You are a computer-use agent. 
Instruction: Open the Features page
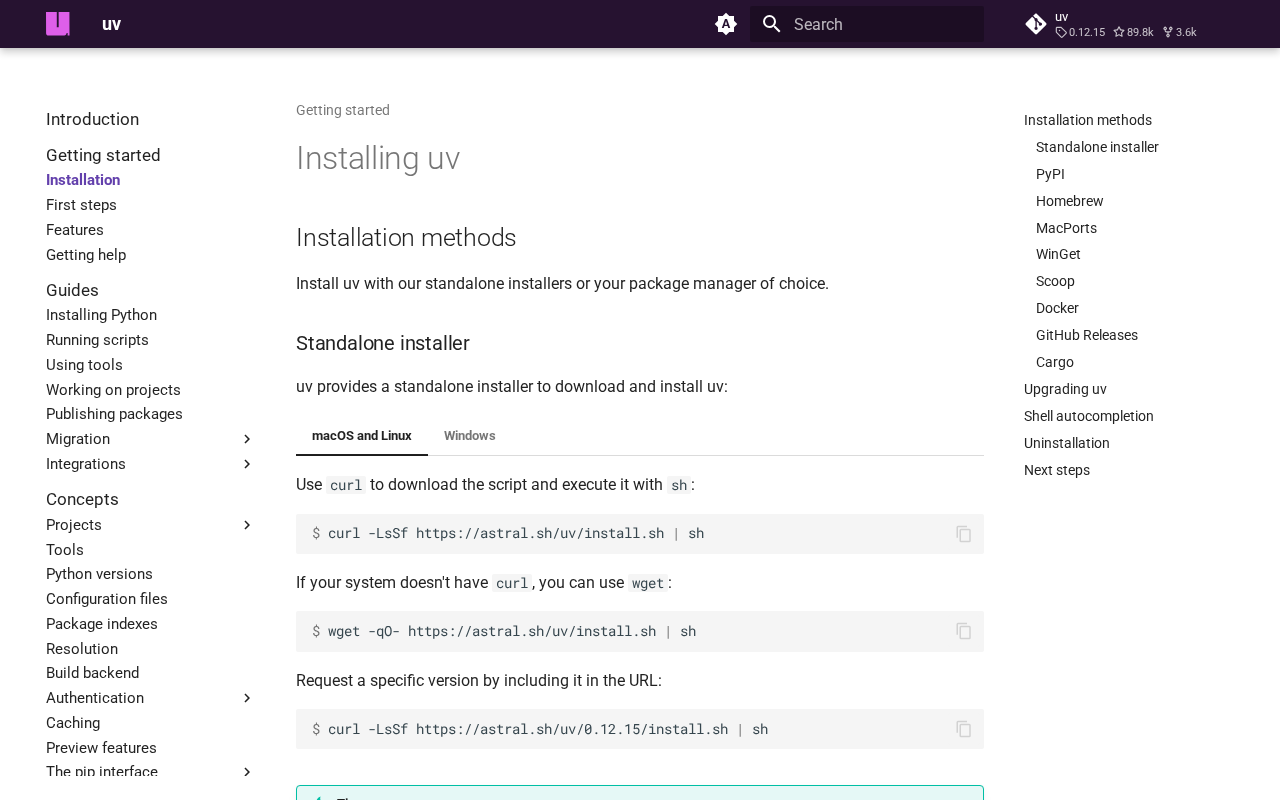75,230
